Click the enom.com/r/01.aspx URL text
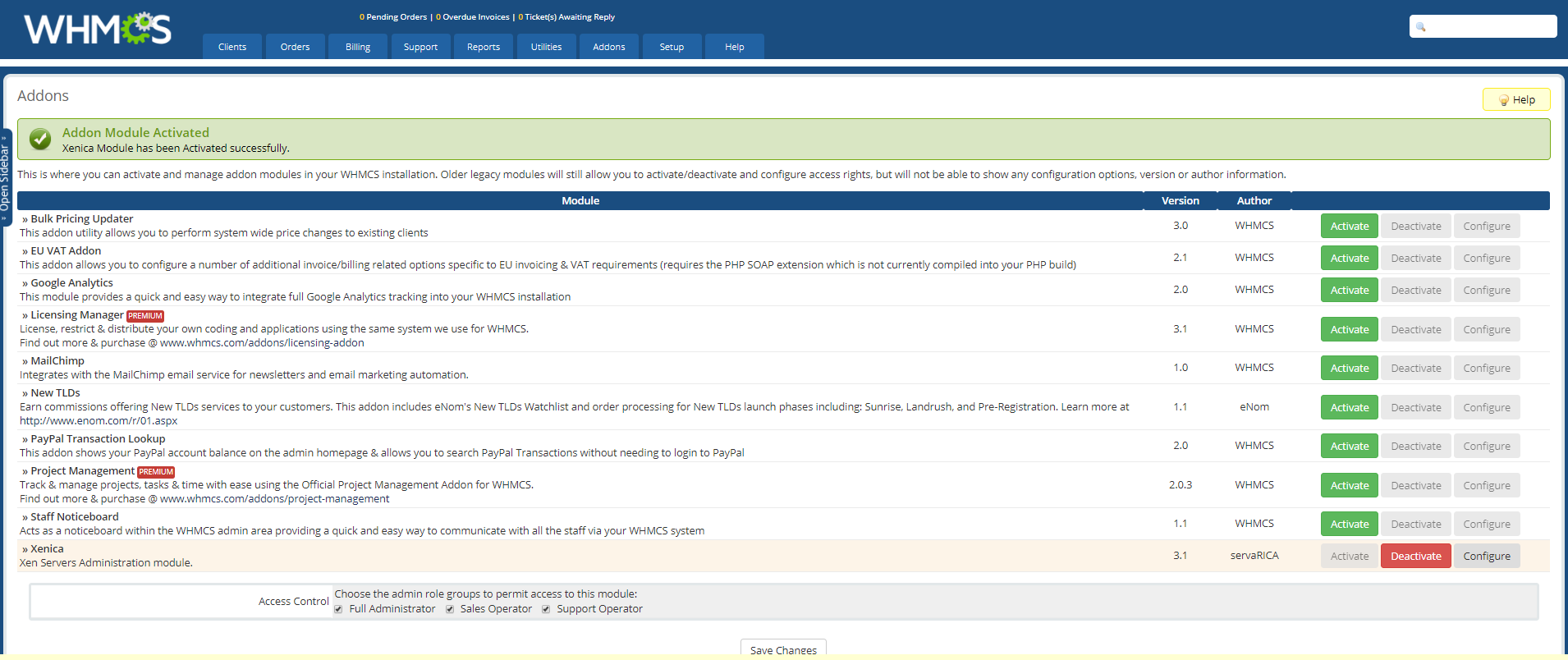The width and height of the screenshot is (1568, 660). pyautogui.click(x=99, y=421)
